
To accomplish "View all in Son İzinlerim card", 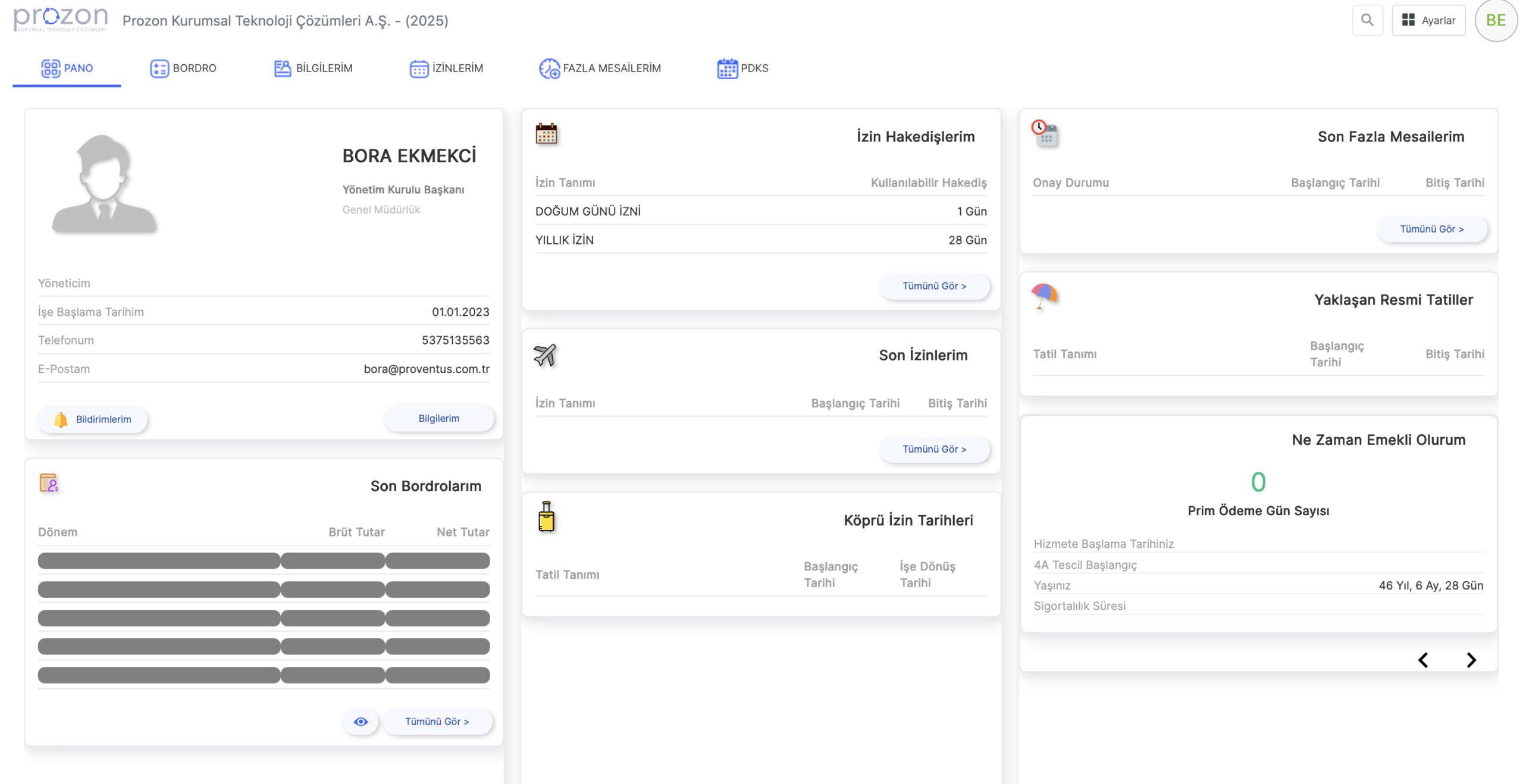I will (934, 449).
